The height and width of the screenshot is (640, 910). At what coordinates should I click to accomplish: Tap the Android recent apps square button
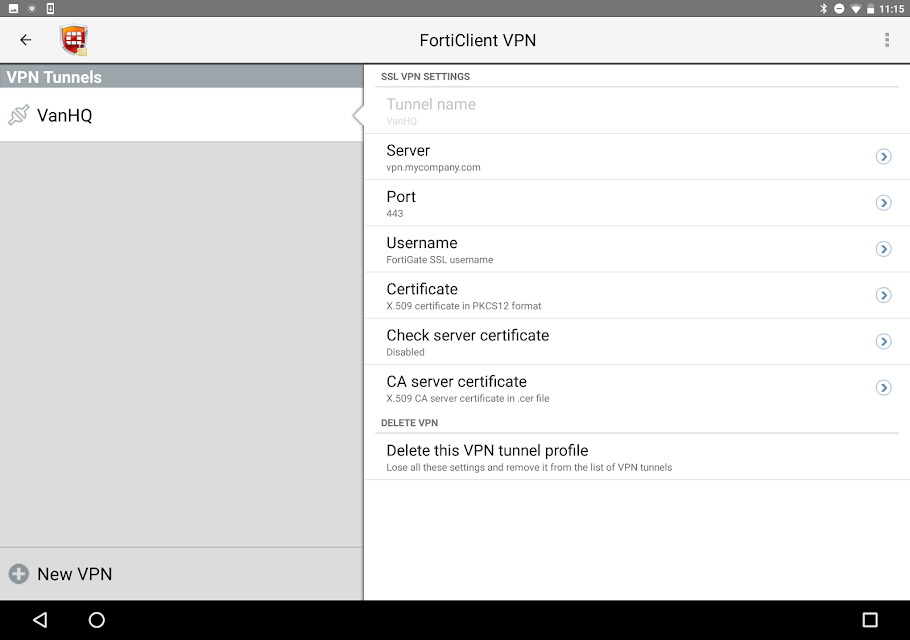(870, 620)
